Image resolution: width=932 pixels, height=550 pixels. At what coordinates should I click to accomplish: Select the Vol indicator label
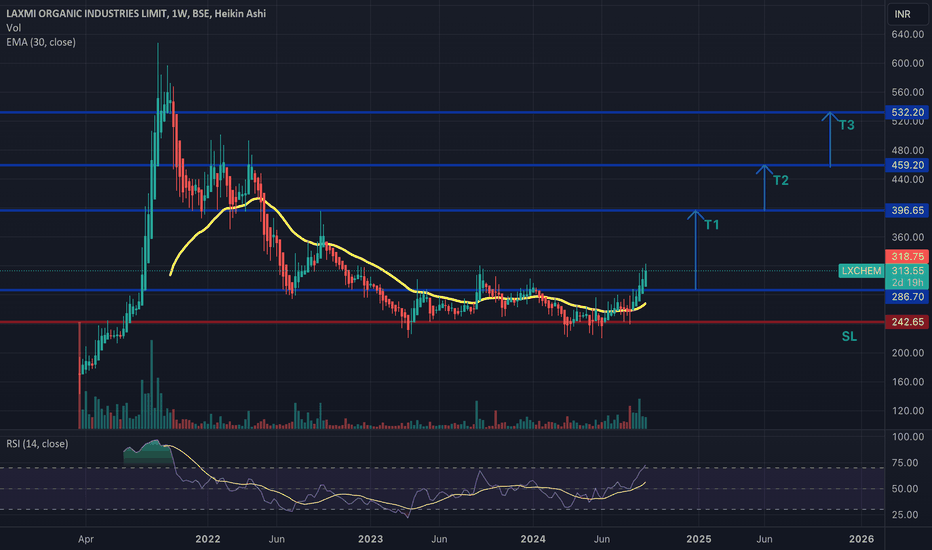coord(14,27)
